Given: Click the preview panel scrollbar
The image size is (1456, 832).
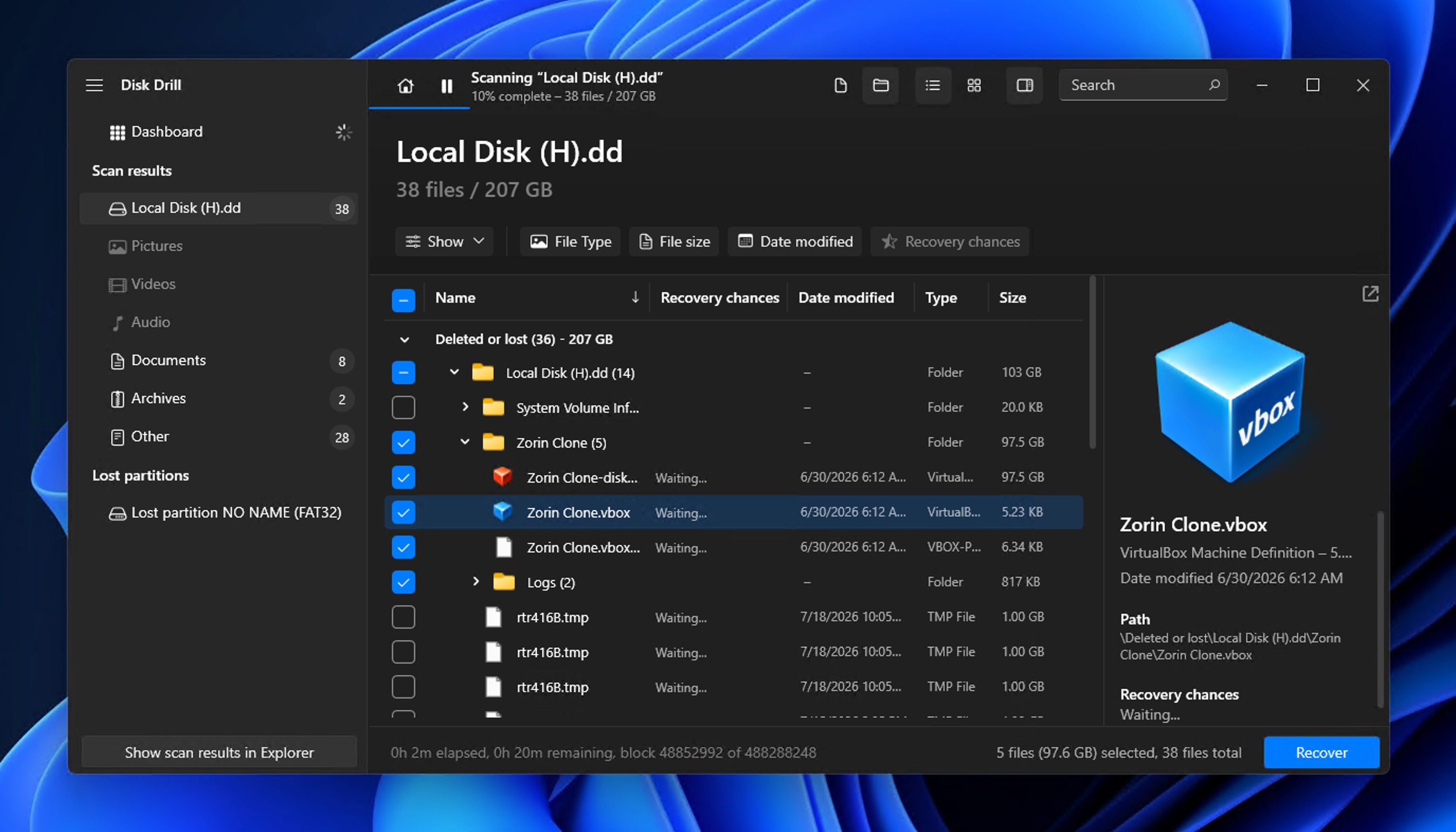Looking at the screenshot, I should click(1380, 610).
